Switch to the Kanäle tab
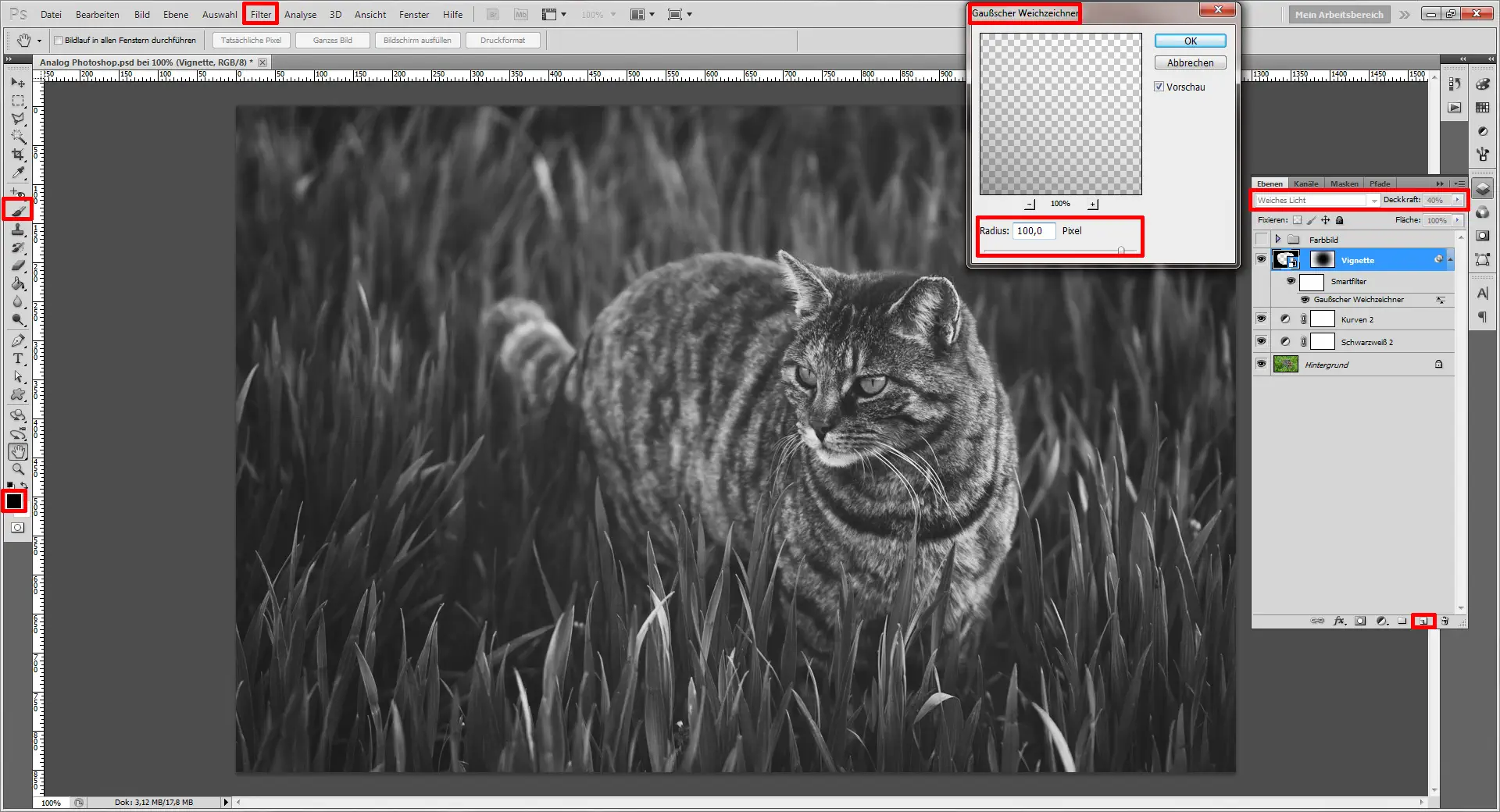The height and width of the screenshot is (812, 1500). pyautogui.click(x=1305, y=183)
